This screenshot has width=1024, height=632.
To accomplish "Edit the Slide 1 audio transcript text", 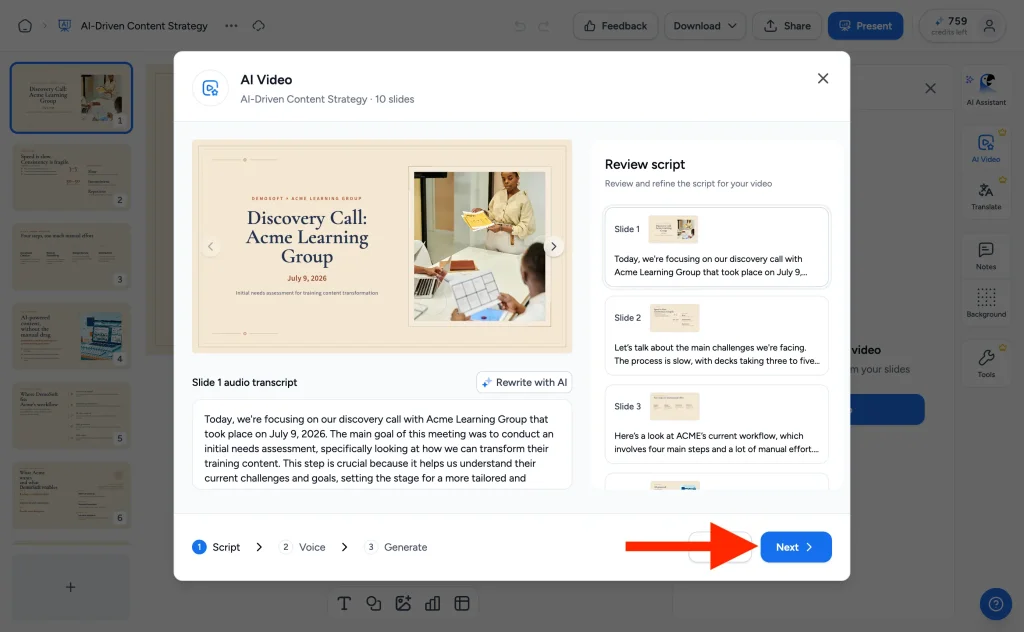I will click(x=382, y=445).
